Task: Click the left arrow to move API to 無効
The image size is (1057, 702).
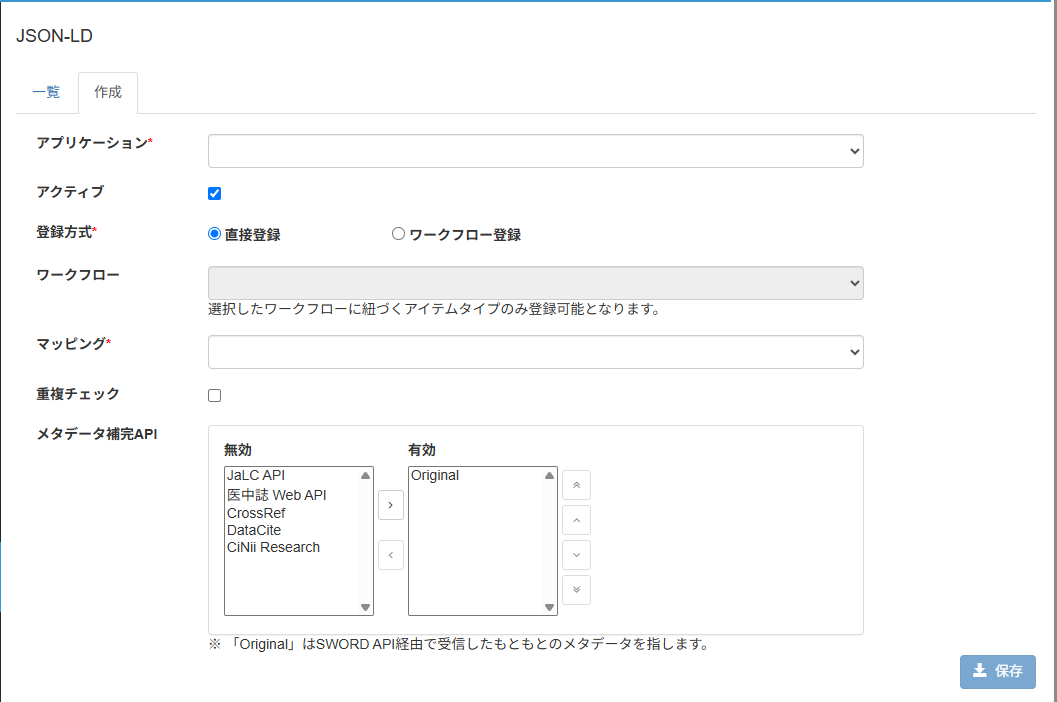Action: [390, 555]
